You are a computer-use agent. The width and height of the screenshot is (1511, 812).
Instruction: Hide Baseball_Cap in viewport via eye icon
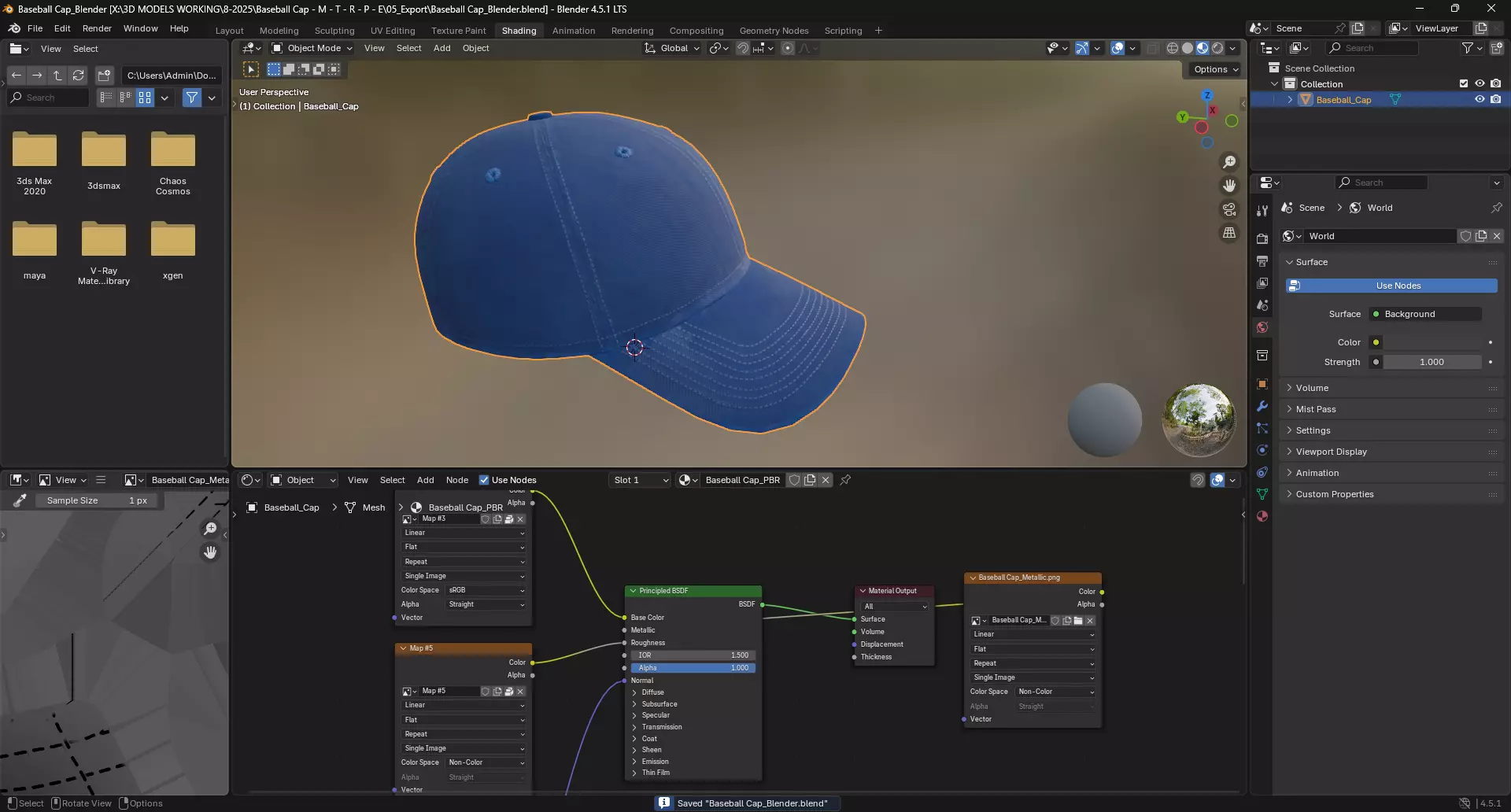(x=1480, y=99)
